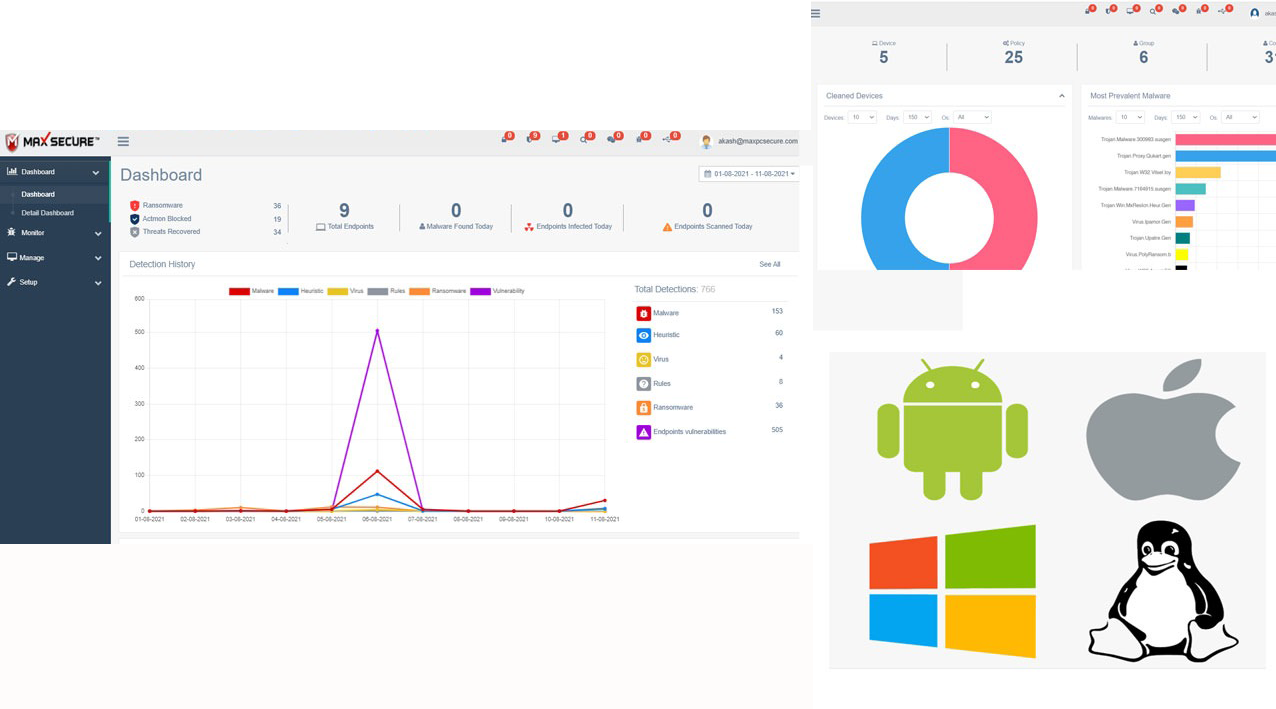1276x709 pixels.
Task: Click the Endpoints Scanned Today warning icon
Action: click(x=667, y=227)
